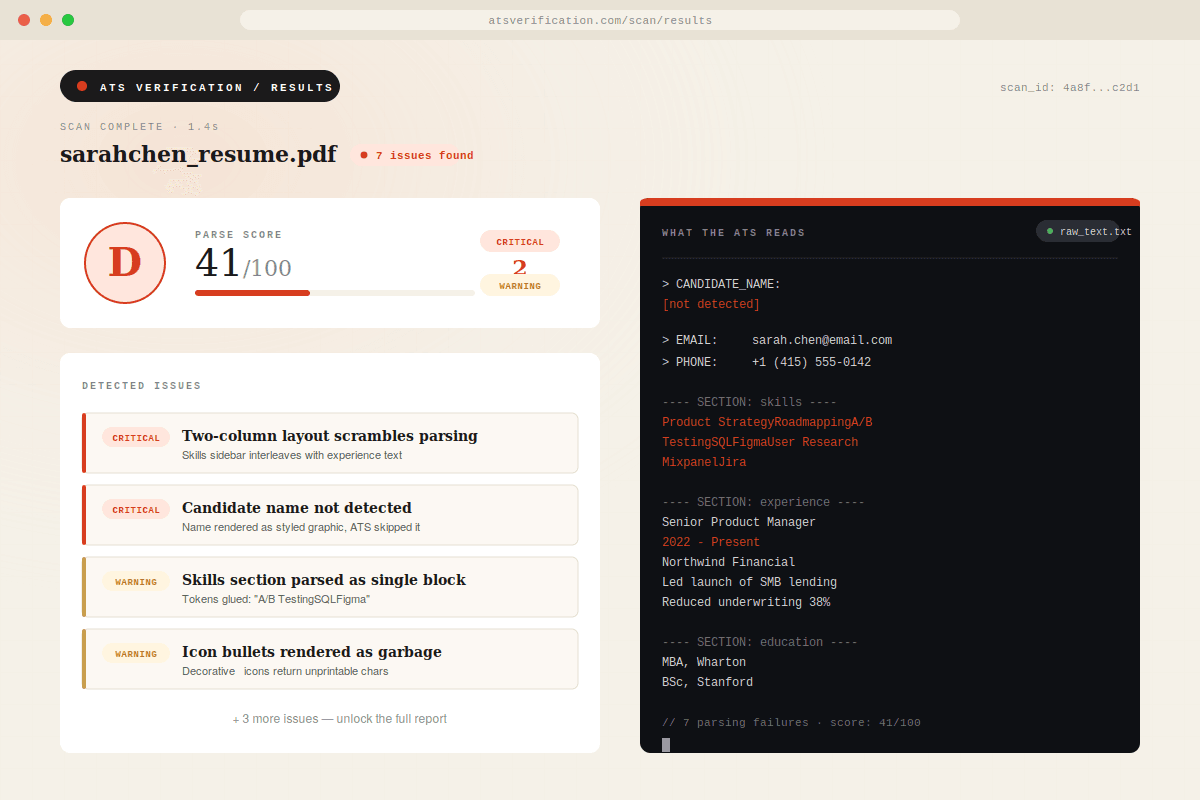Click the SECTION: skills header line
1200x800 pixels.
(749, 402)
